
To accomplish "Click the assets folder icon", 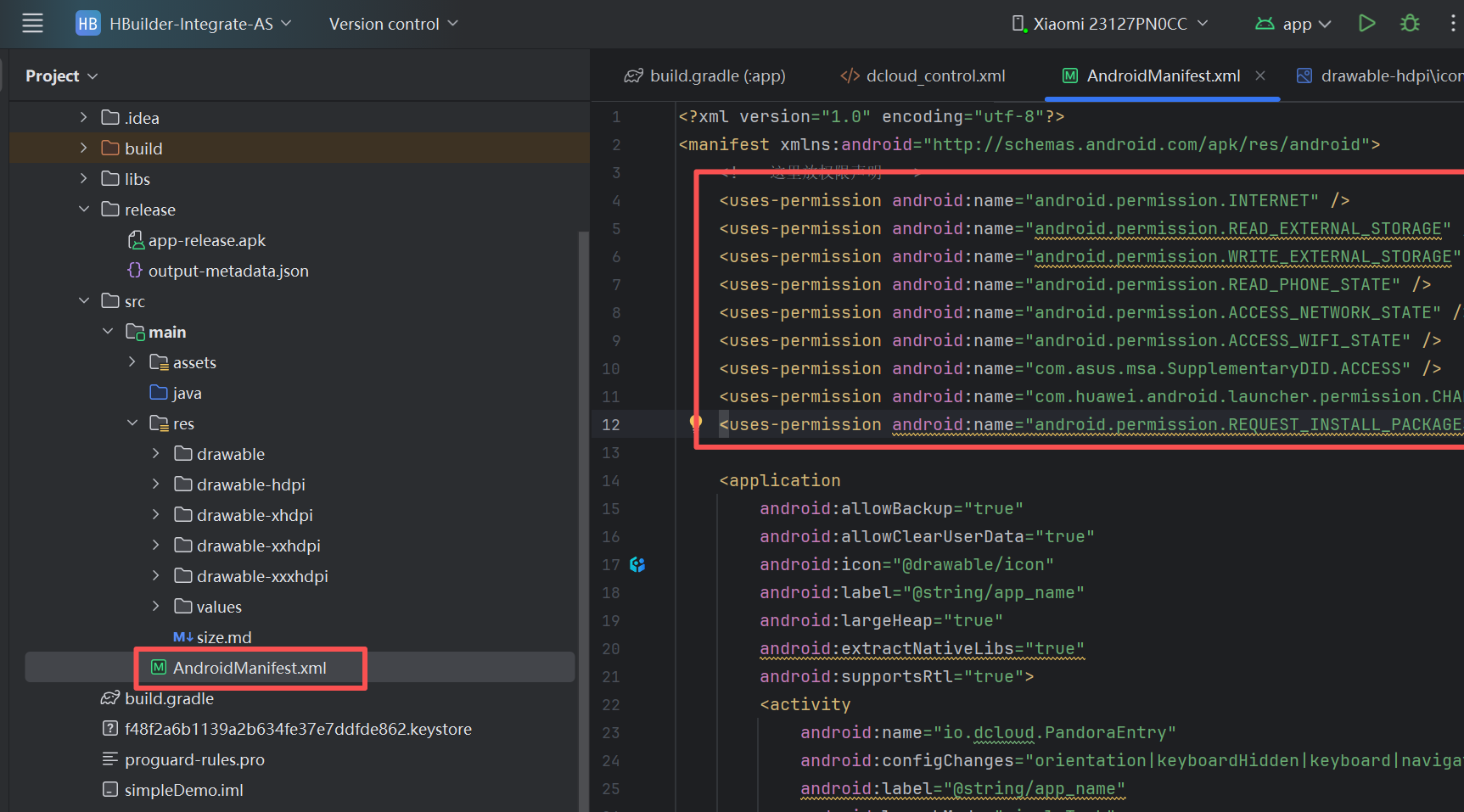I will pos(159,362).
